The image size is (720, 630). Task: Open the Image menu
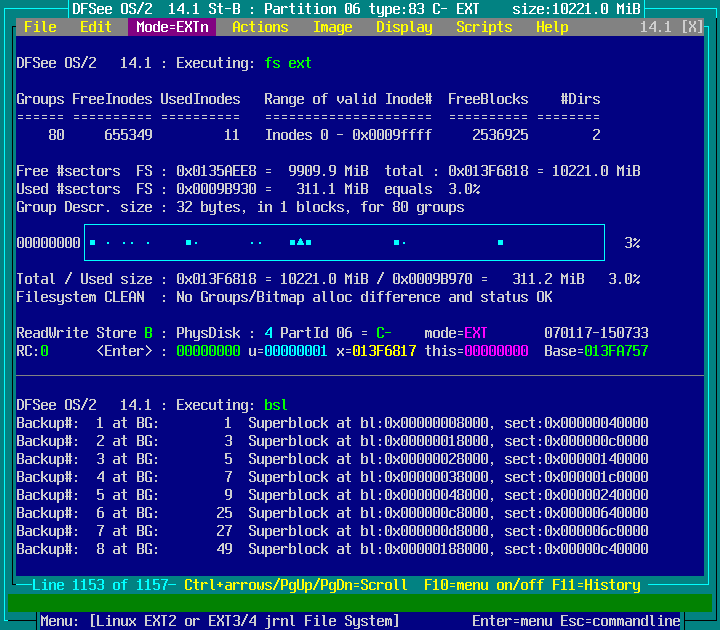332,27
